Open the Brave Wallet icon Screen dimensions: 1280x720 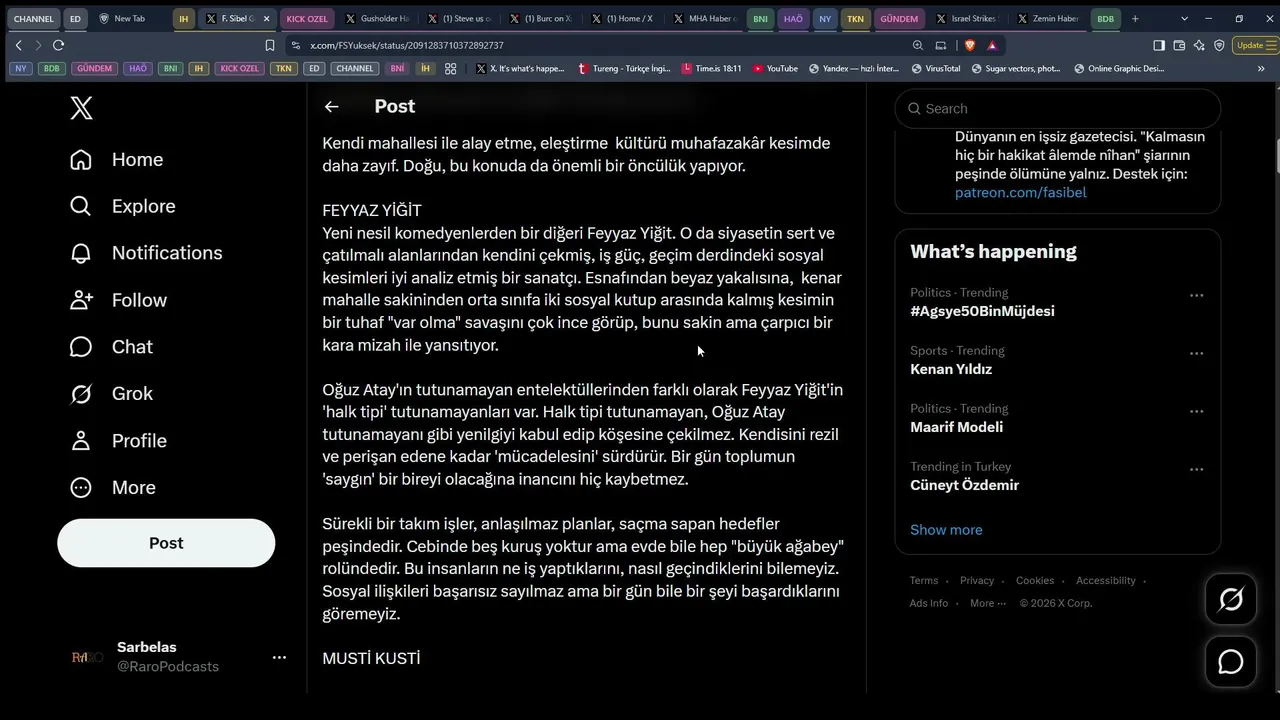tap(1179, 45)
